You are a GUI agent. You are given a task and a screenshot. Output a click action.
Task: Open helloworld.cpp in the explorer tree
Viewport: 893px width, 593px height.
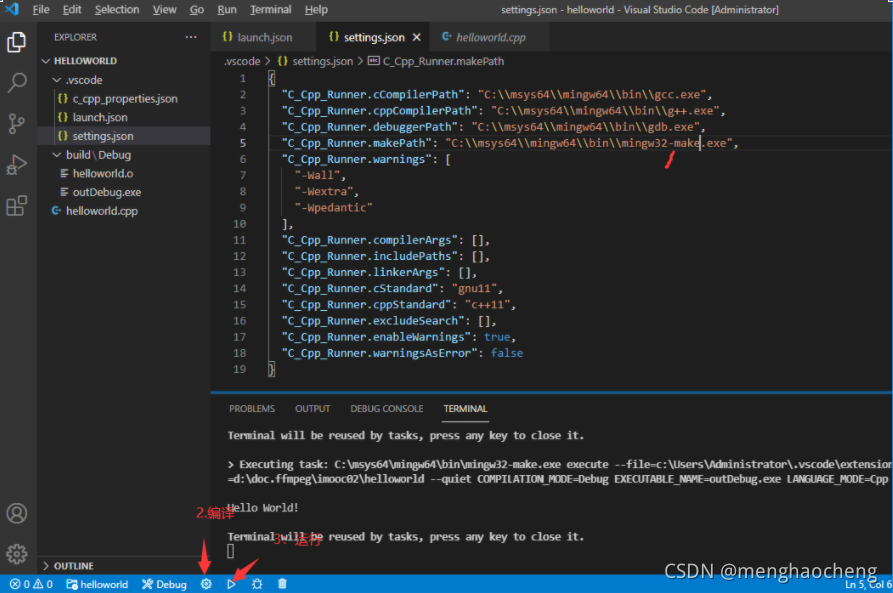[x=124, y=211]
